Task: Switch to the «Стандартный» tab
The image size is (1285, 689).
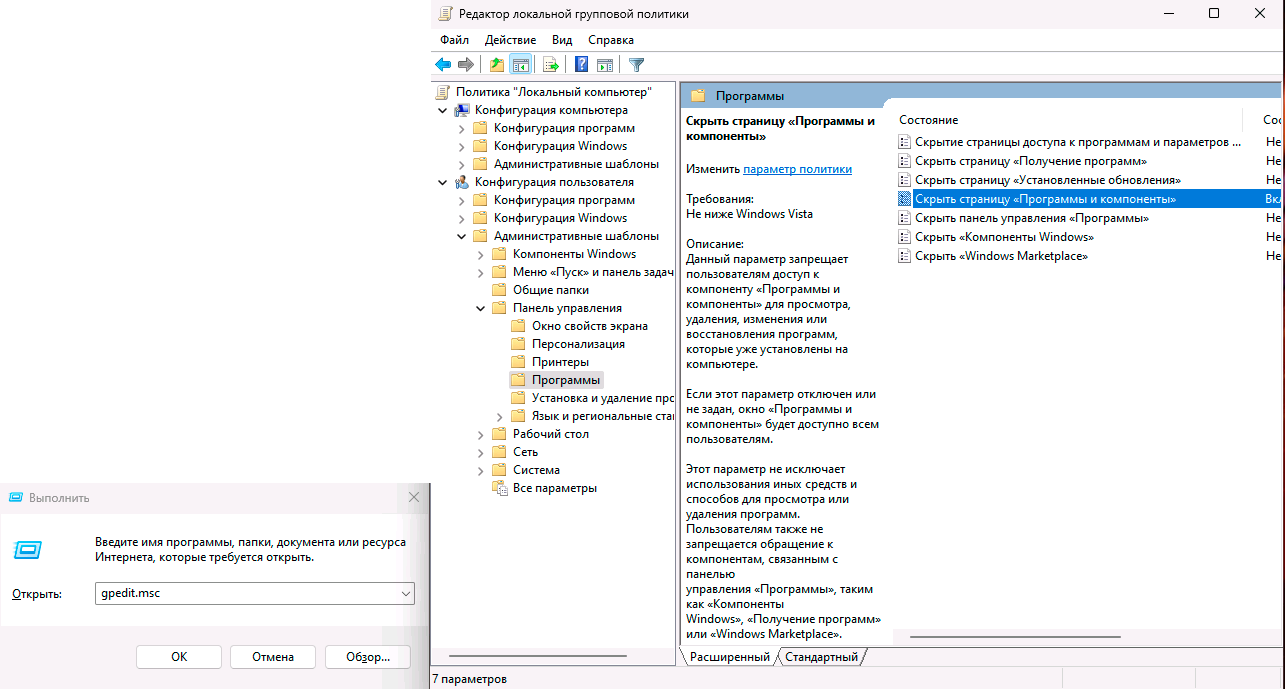Action: pyautogui.click(x=821, y=657)
